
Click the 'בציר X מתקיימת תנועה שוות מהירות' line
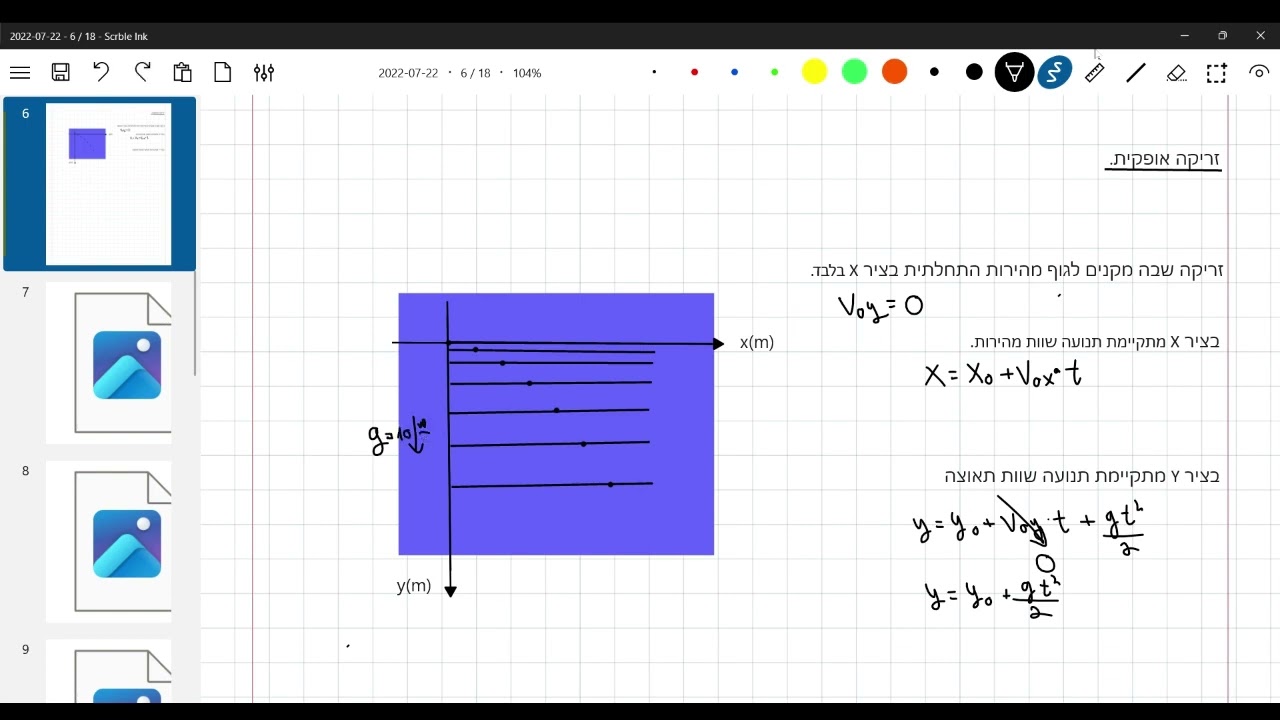(x=1095, y=342)
